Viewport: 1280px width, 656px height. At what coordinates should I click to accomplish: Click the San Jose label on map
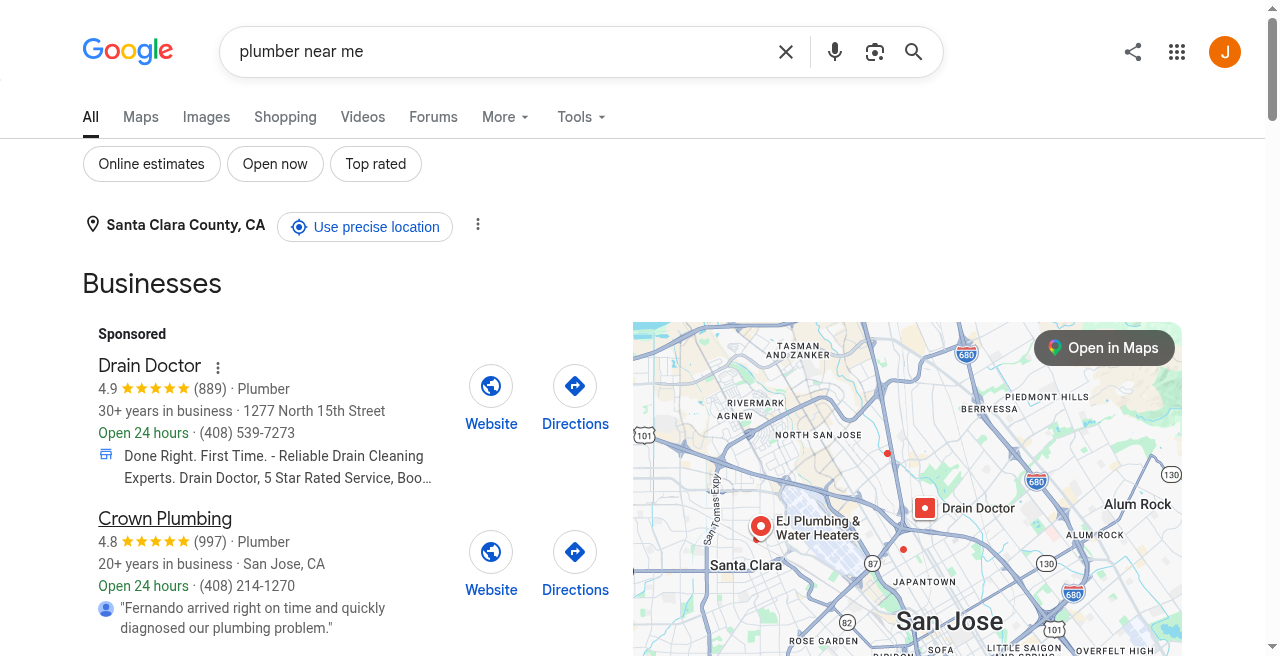click(949, 621)
